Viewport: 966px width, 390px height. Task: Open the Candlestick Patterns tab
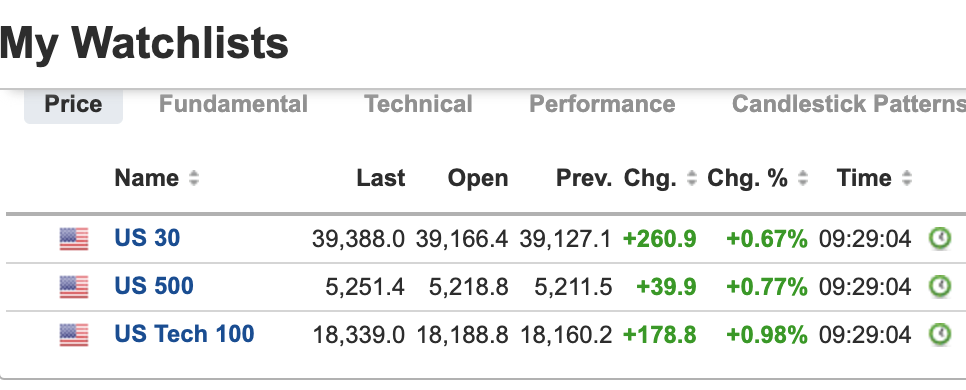coord(849,104)
